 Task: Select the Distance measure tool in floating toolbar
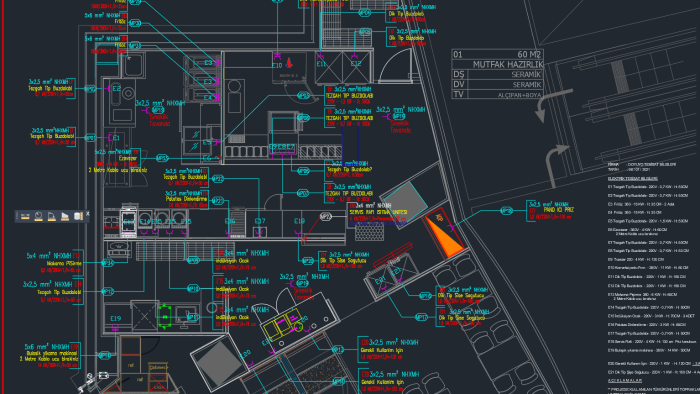click(25, 216)
